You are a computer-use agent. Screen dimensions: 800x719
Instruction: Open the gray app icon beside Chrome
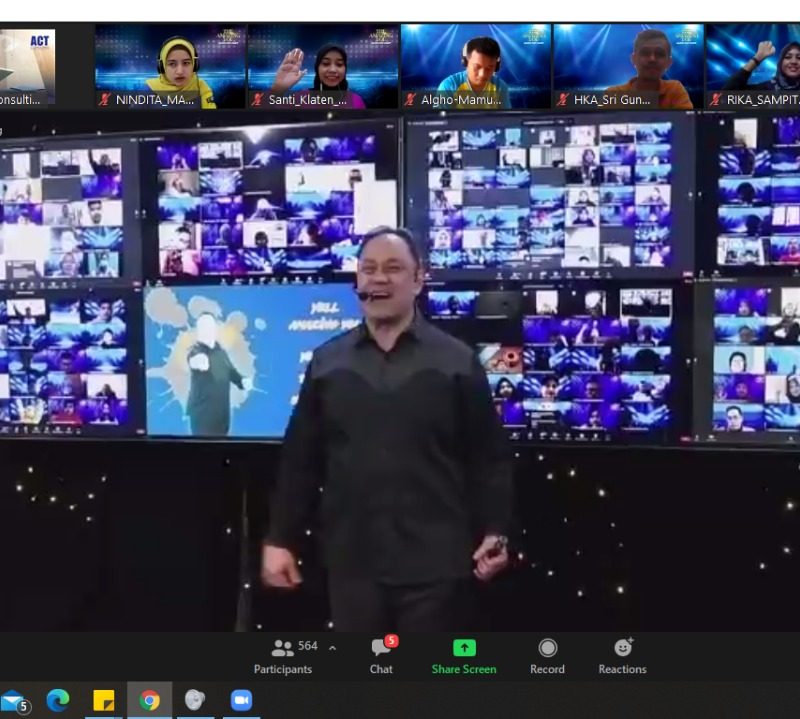click(x=195, y=701)
